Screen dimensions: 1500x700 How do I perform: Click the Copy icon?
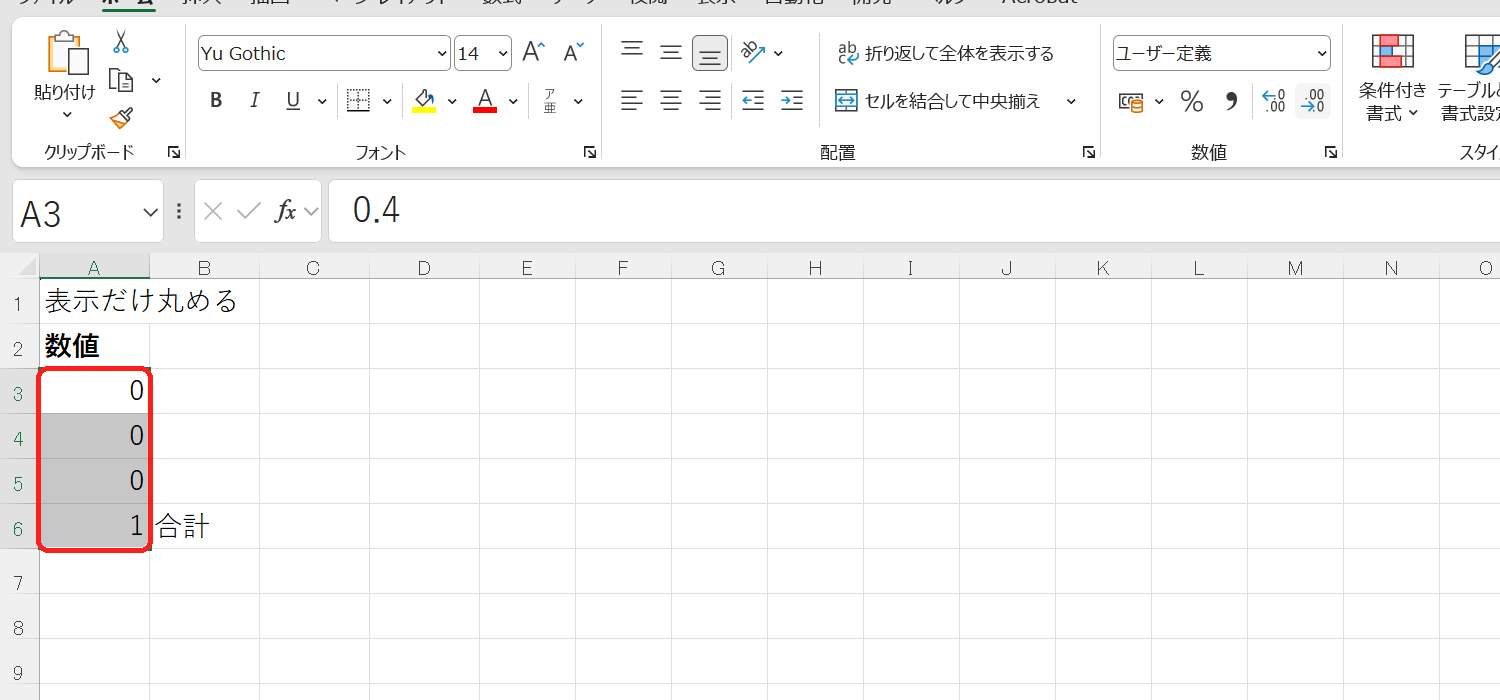point(121,80)
